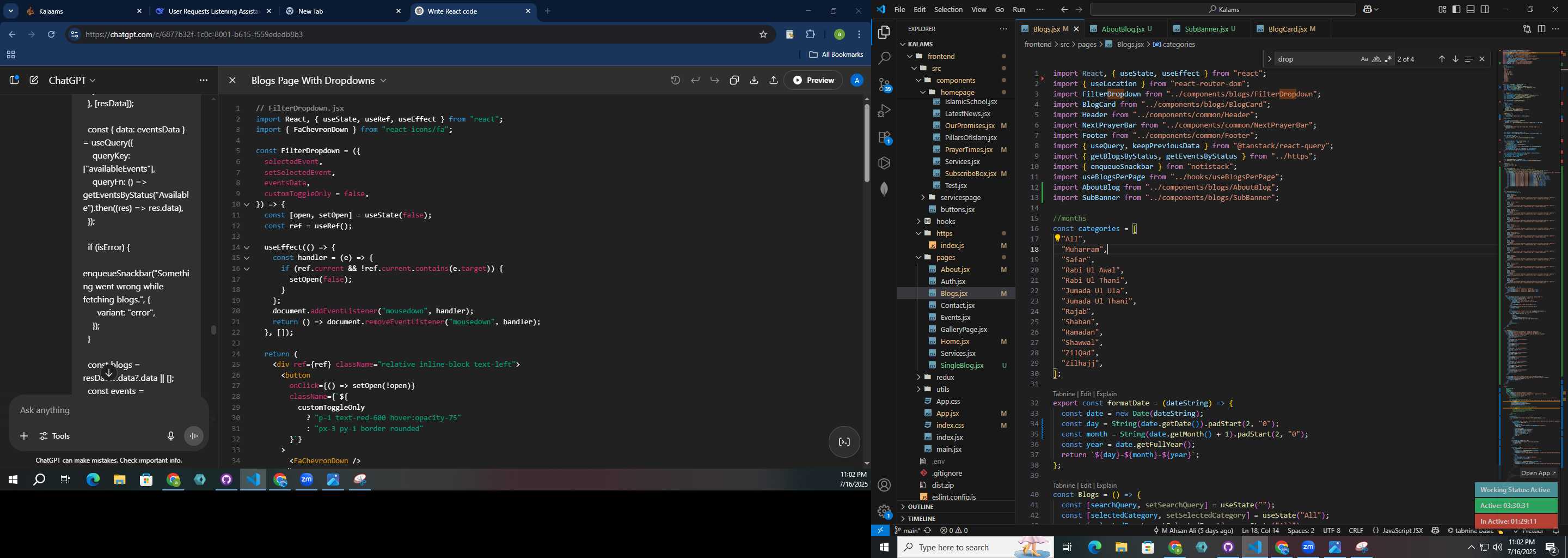Close the find widget
Image resolution: width=1568 pixels, height=558 pixels.
pos(1482,59)
